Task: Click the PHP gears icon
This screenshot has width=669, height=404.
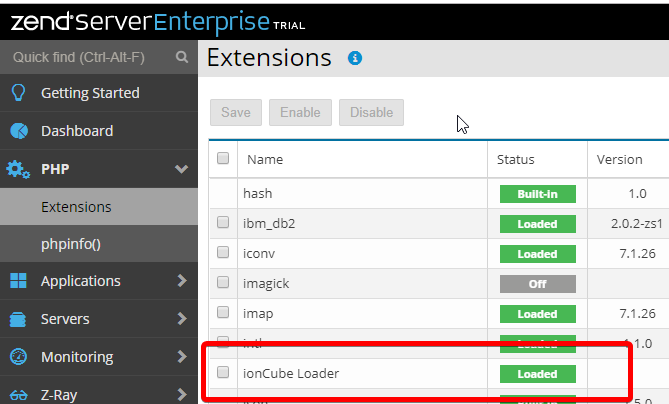Action: (18, 169)
